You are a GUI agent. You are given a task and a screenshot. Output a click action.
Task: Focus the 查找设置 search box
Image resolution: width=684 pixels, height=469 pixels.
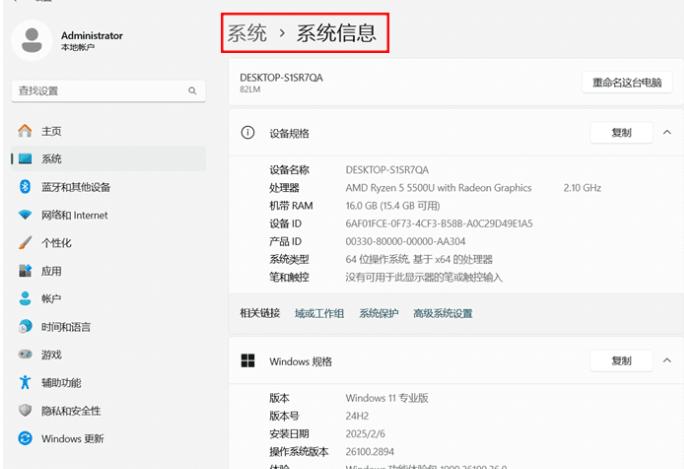tap(108, 91)
